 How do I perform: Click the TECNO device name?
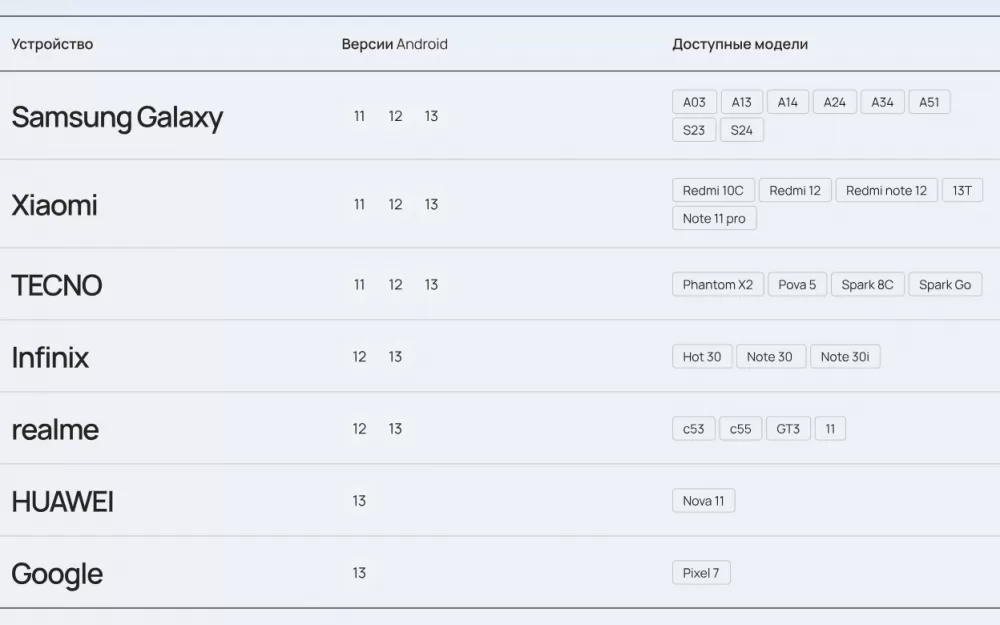(x=57, y=285)
